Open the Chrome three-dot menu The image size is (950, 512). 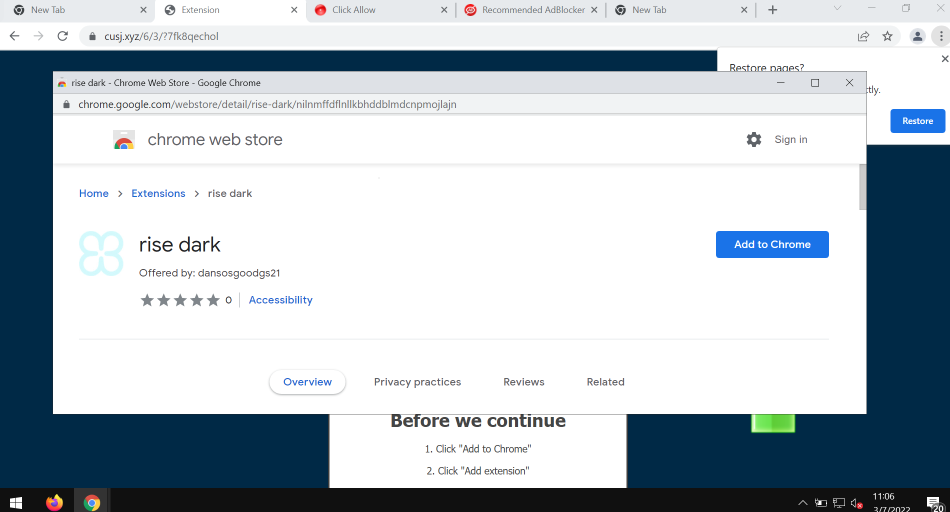pos(940,36)
